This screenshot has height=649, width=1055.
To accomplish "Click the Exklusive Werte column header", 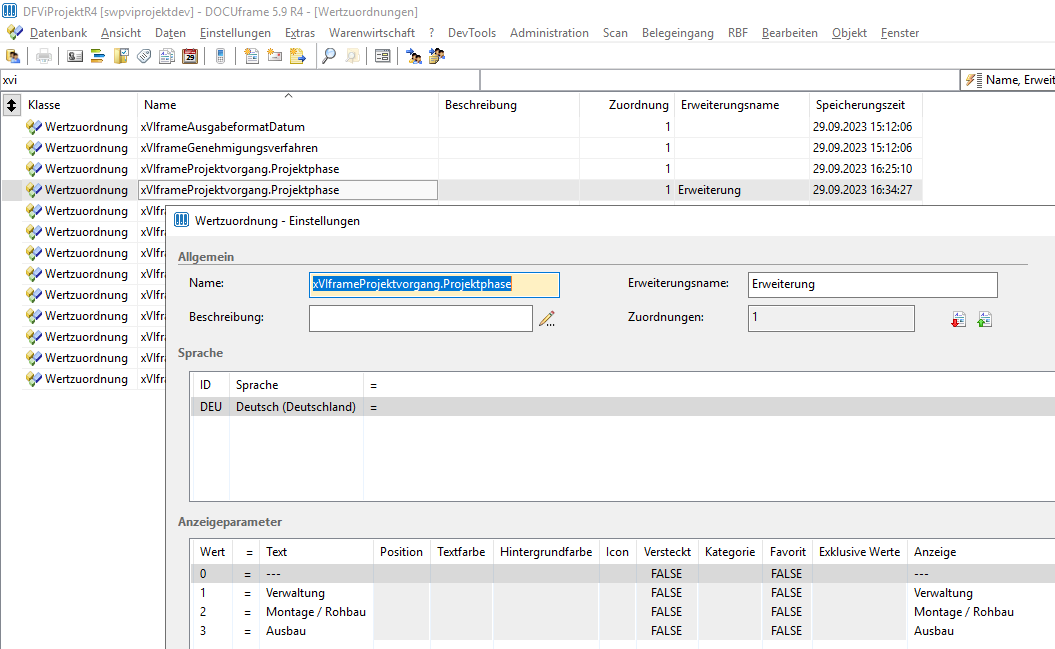I will 859,552.
